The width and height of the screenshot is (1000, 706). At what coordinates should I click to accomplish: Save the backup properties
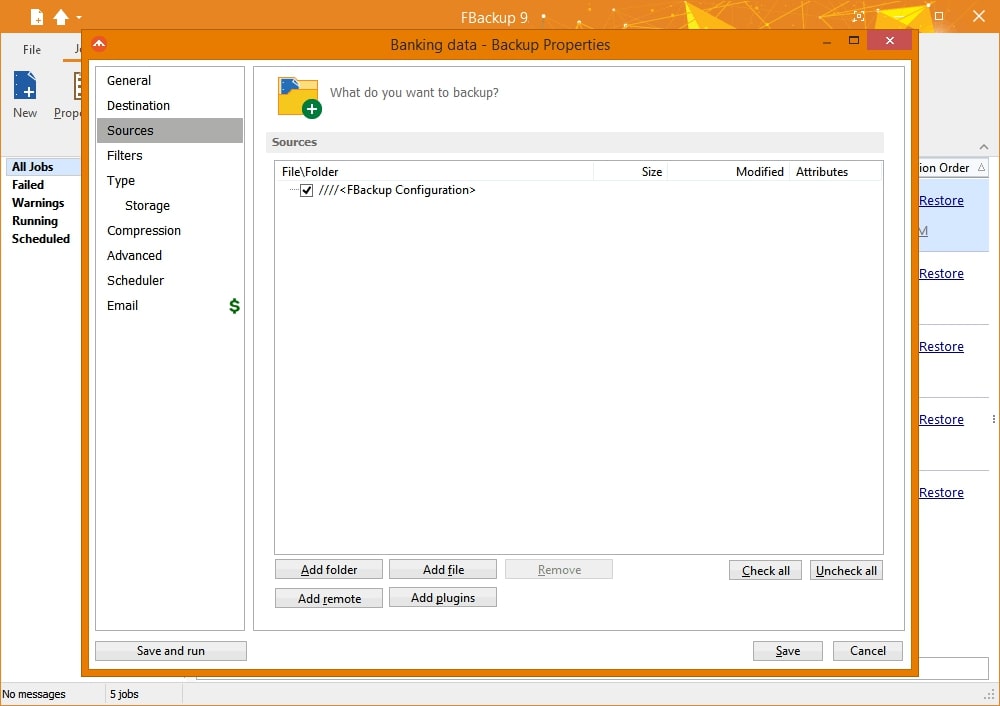[788, 651]
